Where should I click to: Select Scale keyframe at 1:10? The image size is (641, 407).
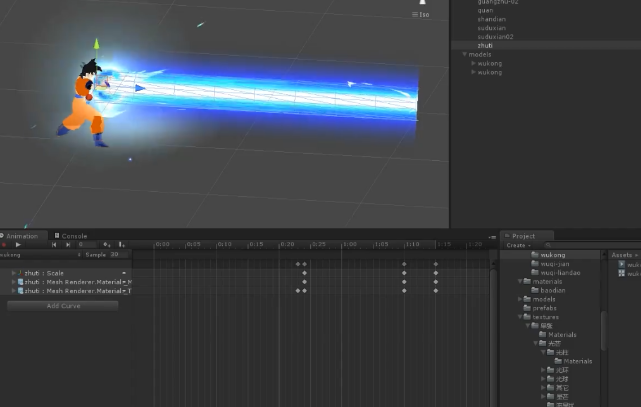coord(404,273)
